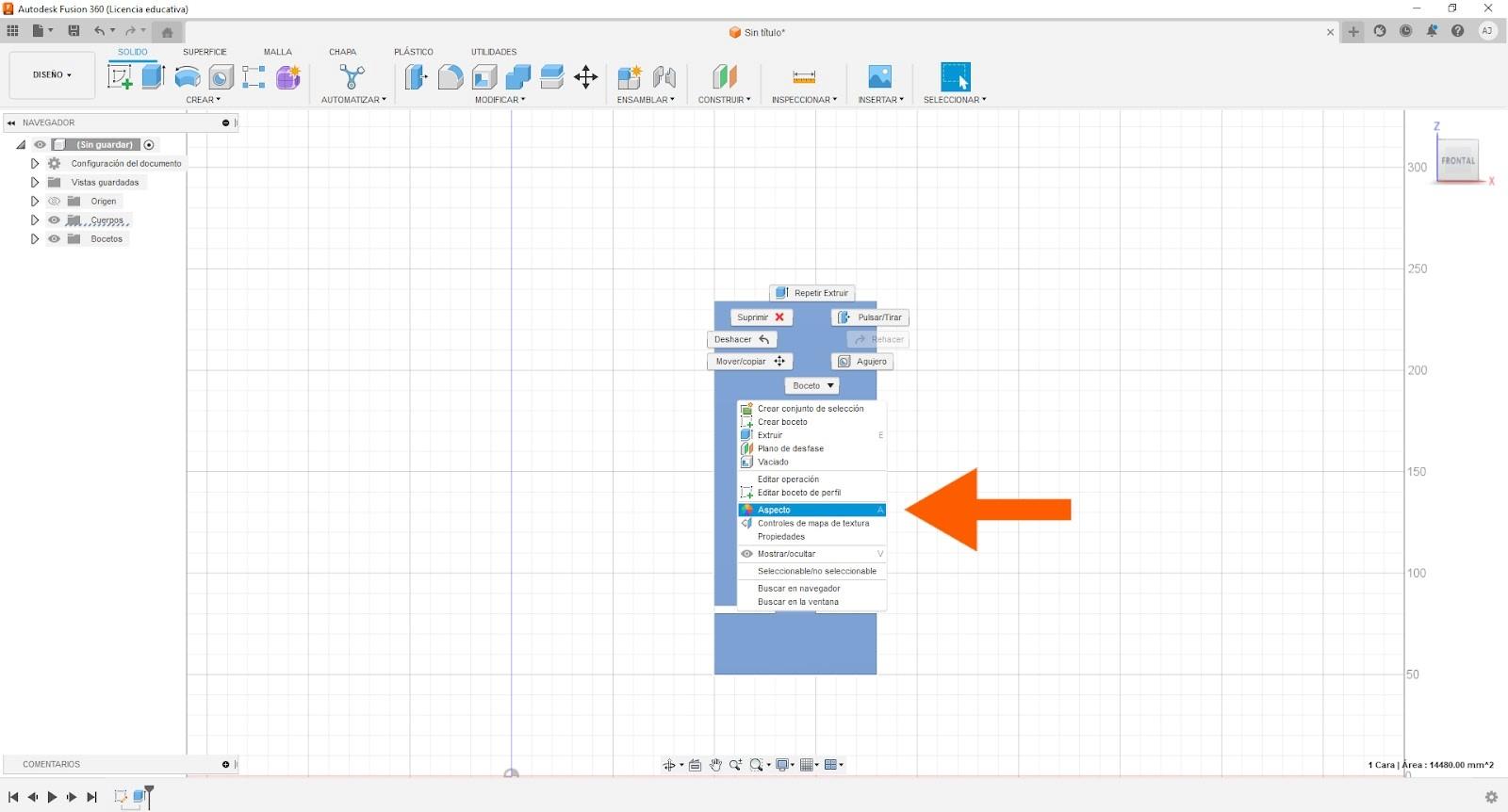Select the Shell tool icon in MODIFICAR
Viewport: 1508px width, 812px height.
[484, 77]
